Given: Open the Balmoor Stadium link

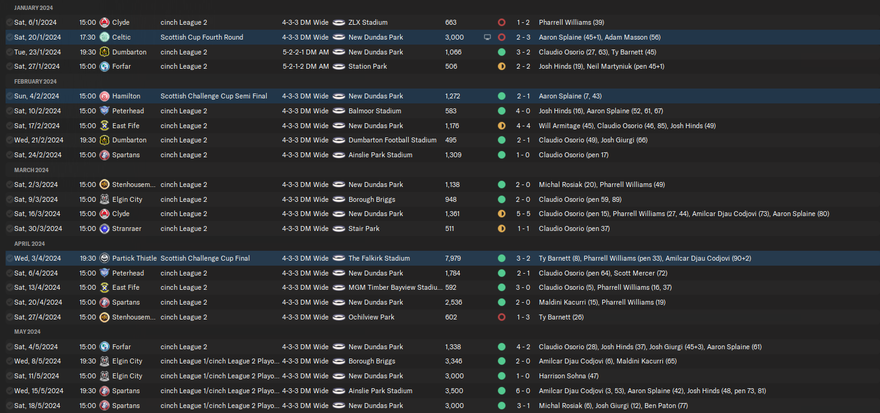Looking at the screenshot, I should click(374, 111).
